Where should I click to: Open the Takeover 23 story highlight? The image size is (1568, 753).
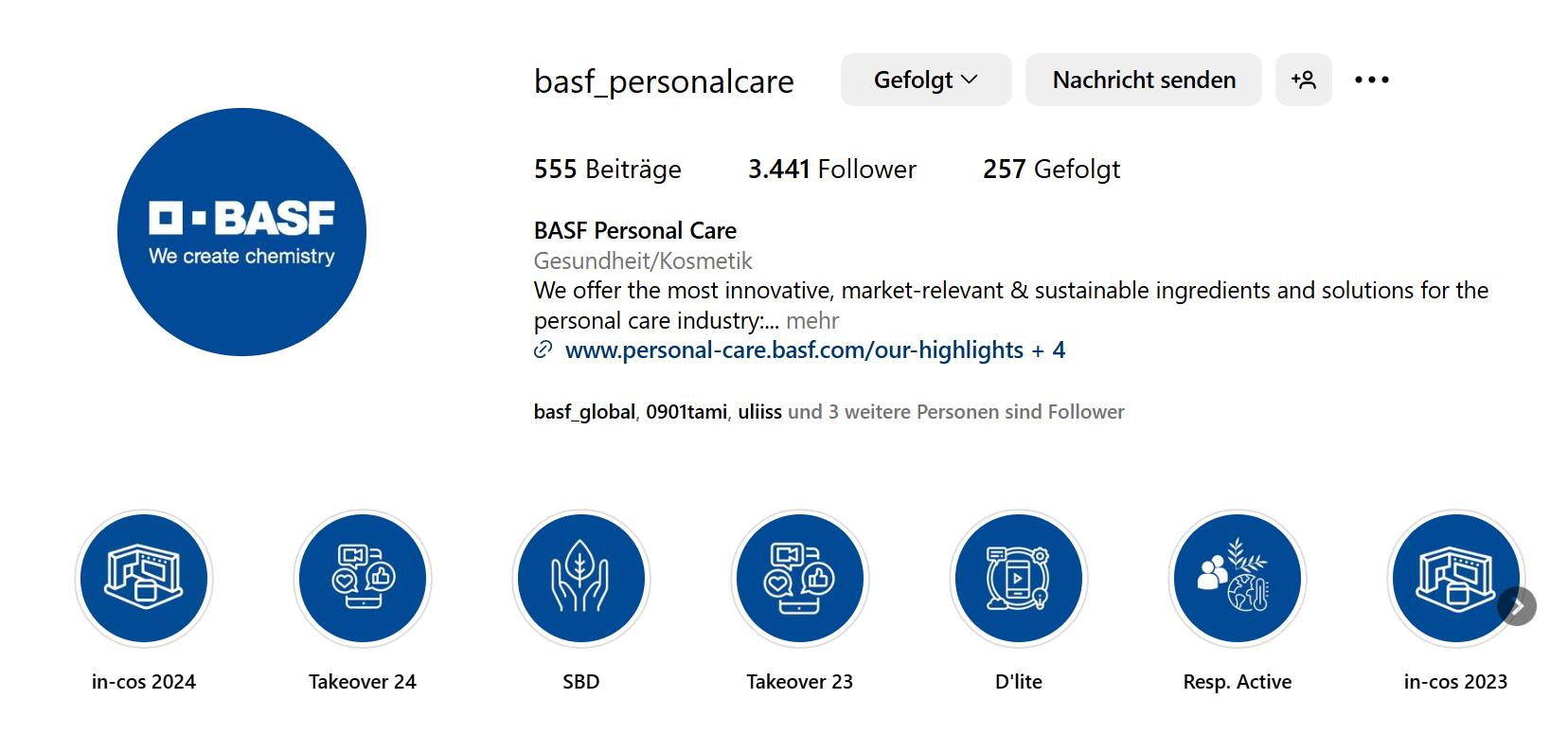coord(800,579)
